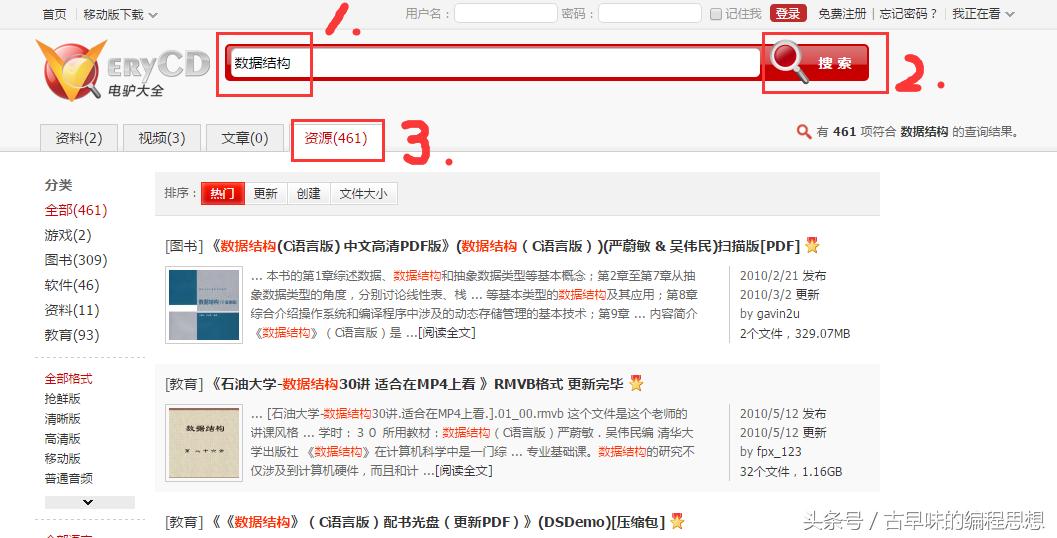1057x538 pixels.
Task: Open 石油大学-数据结构30讲 result title
Action: pyautogui.click(x=417, y=384)
